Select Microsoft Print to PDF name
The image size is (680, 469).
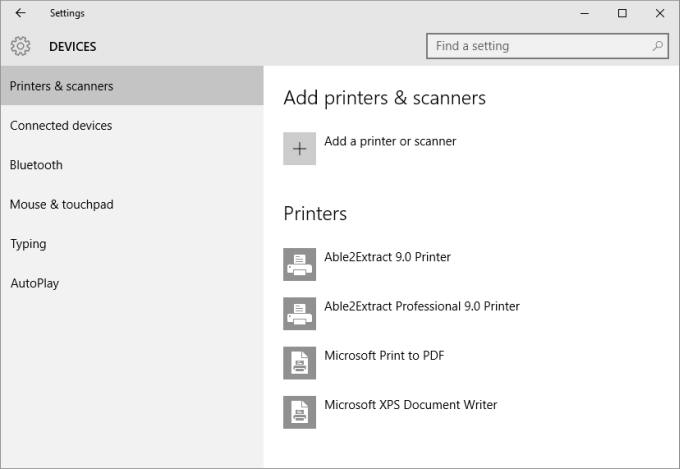pyautogui.click(x=384, y=355)
